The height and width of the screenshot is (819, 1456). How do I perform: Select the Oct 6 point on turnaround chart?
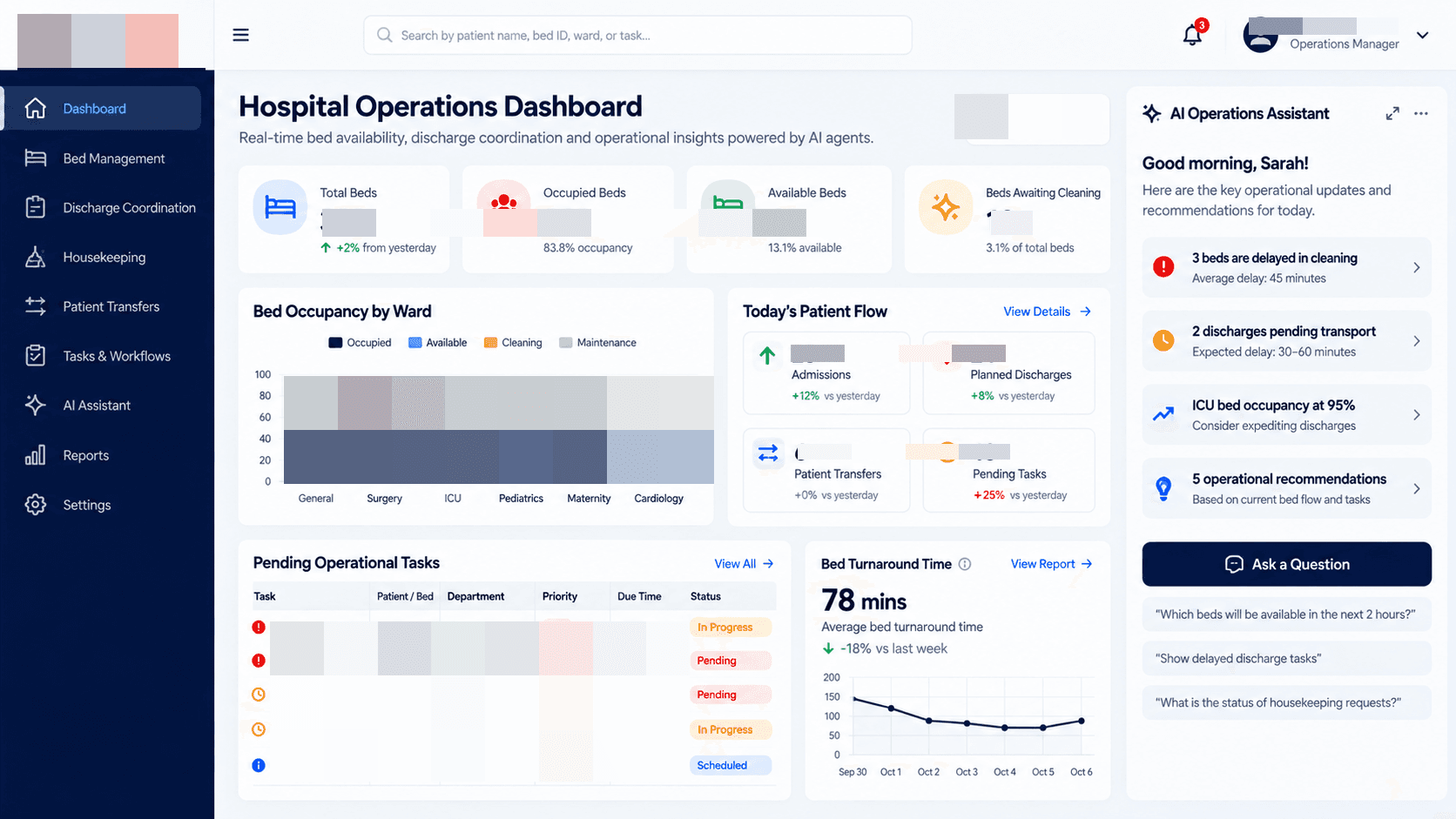[1082, 721]
